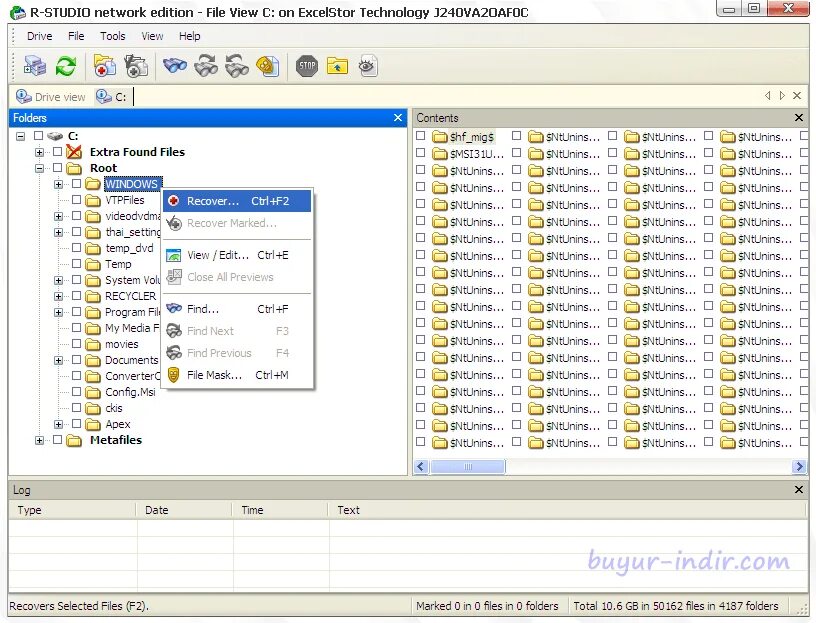Click the $MSI31U... folder icon in Contents

click(x=440, y=154)
